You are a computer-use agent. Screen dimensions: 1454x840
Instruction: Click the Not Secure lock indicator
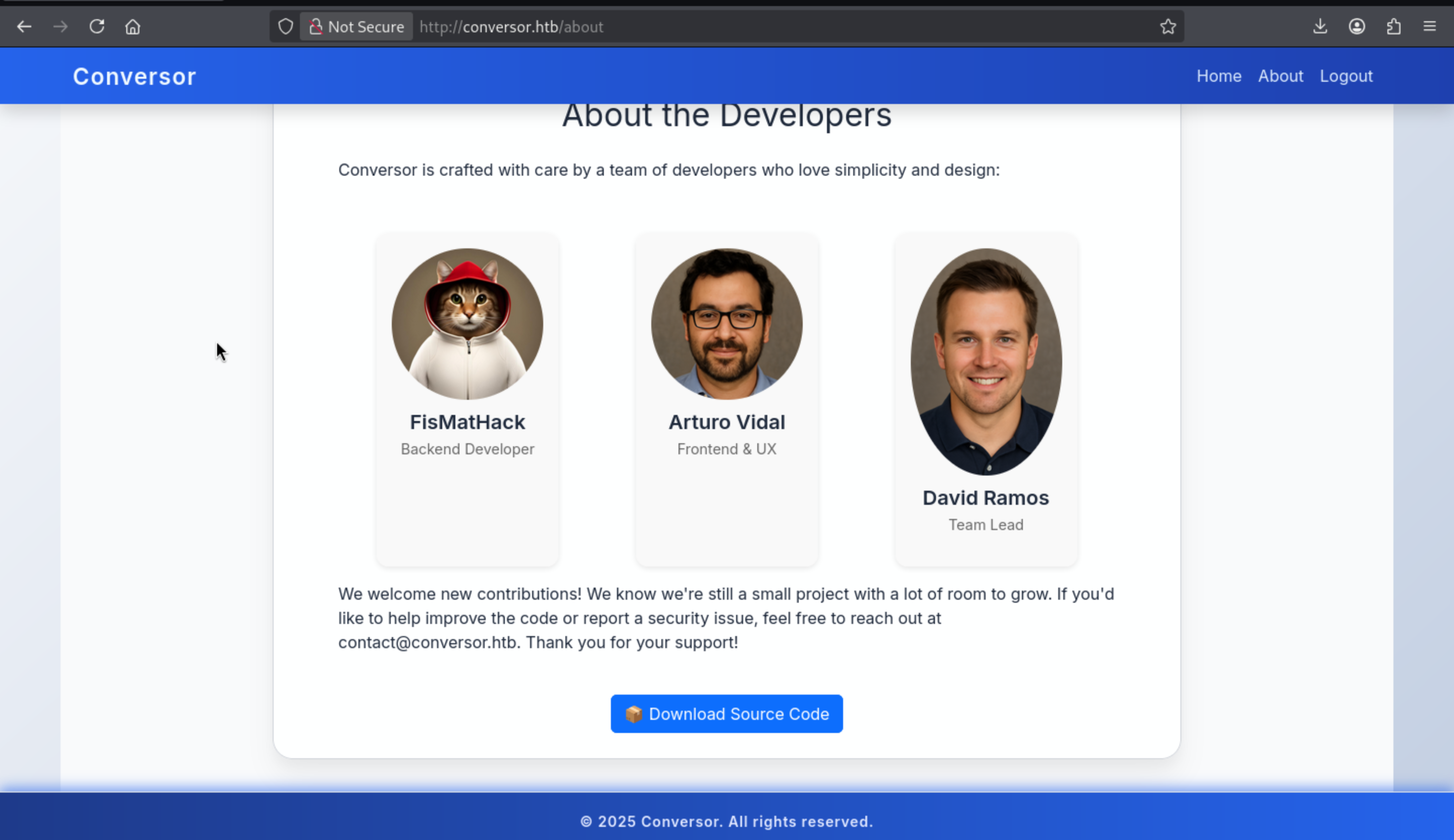[356, 27]
